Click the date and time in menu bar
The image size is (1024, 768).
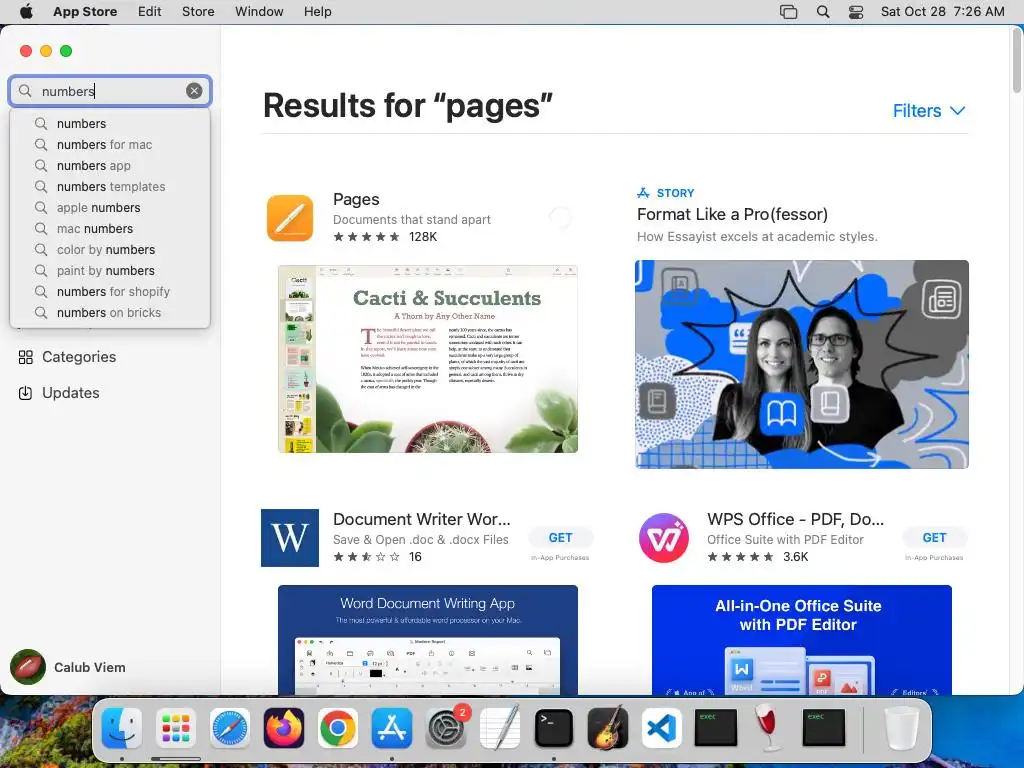[942, 12]
